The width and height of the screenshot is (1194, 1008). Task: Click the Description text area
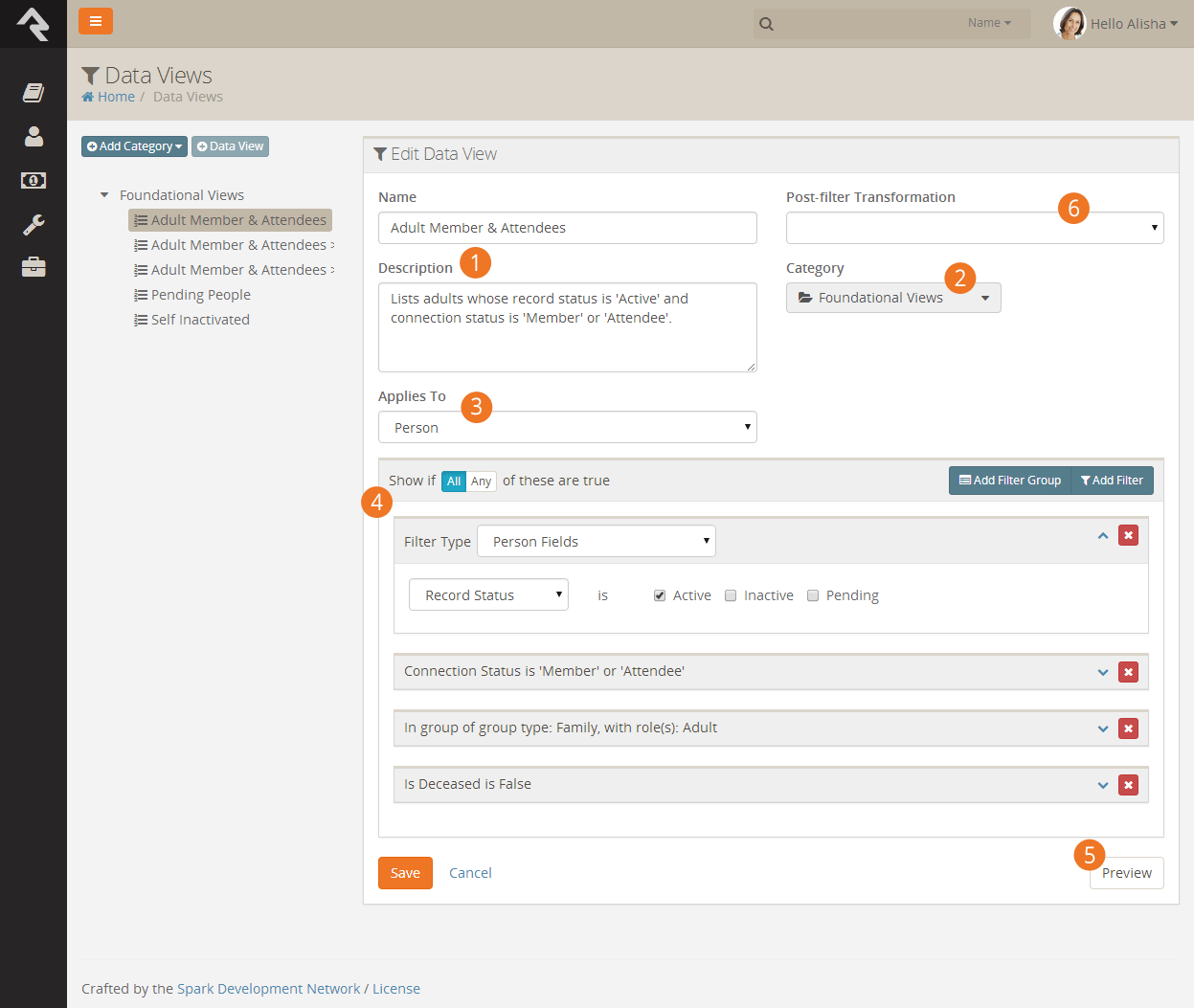(x=568, y=327)
